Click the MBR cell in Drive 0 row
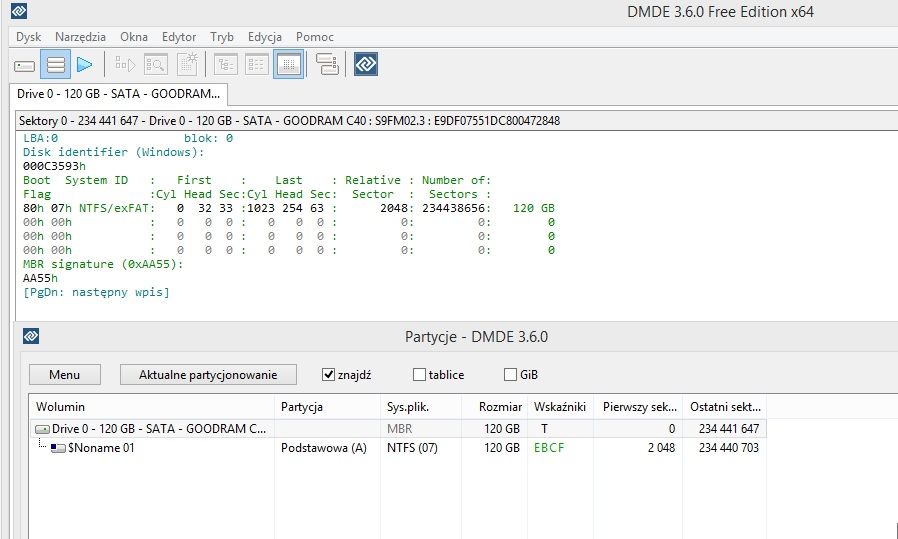The height and width of the screenshot is (539, 898). 399,428
